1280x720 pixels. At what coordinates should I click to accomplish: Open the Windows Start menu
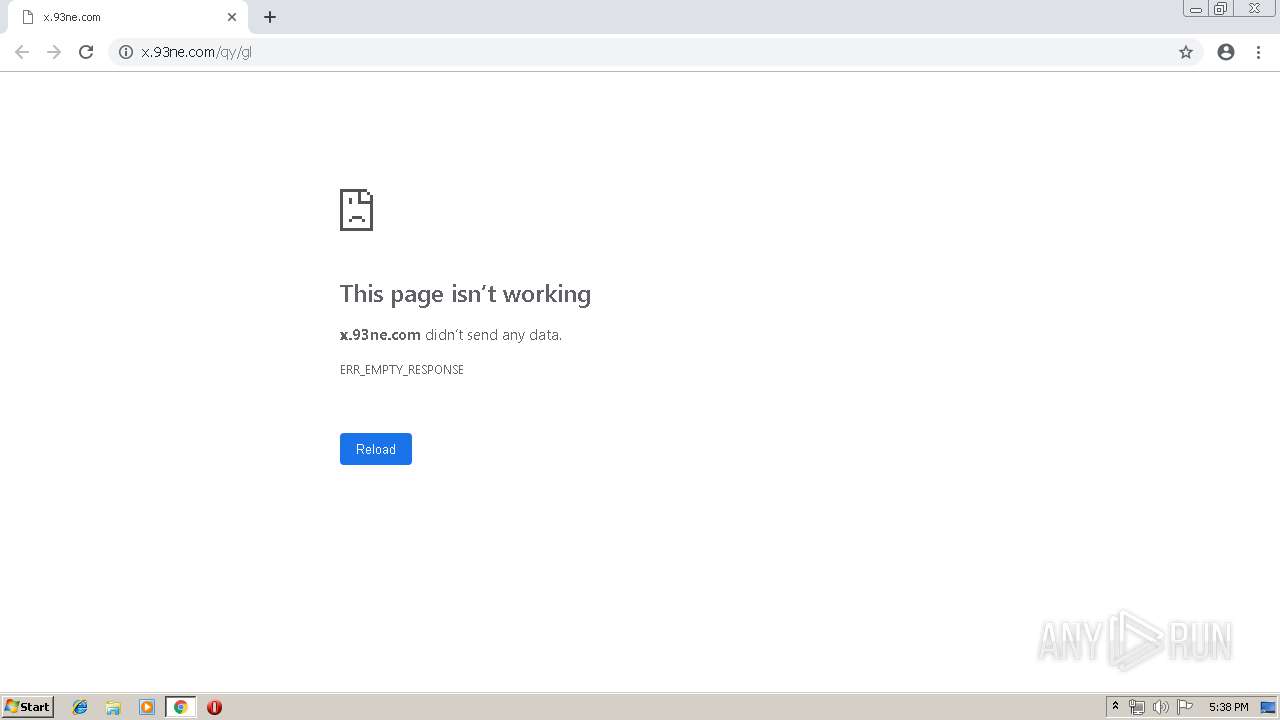pyautogui.click(x=28, y=707)
